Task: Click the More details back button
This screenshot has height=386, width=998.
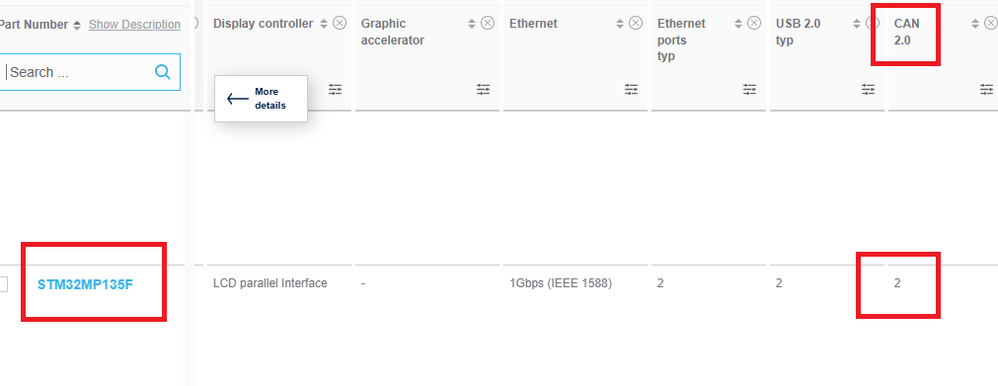Action: [x=261, y=99]
